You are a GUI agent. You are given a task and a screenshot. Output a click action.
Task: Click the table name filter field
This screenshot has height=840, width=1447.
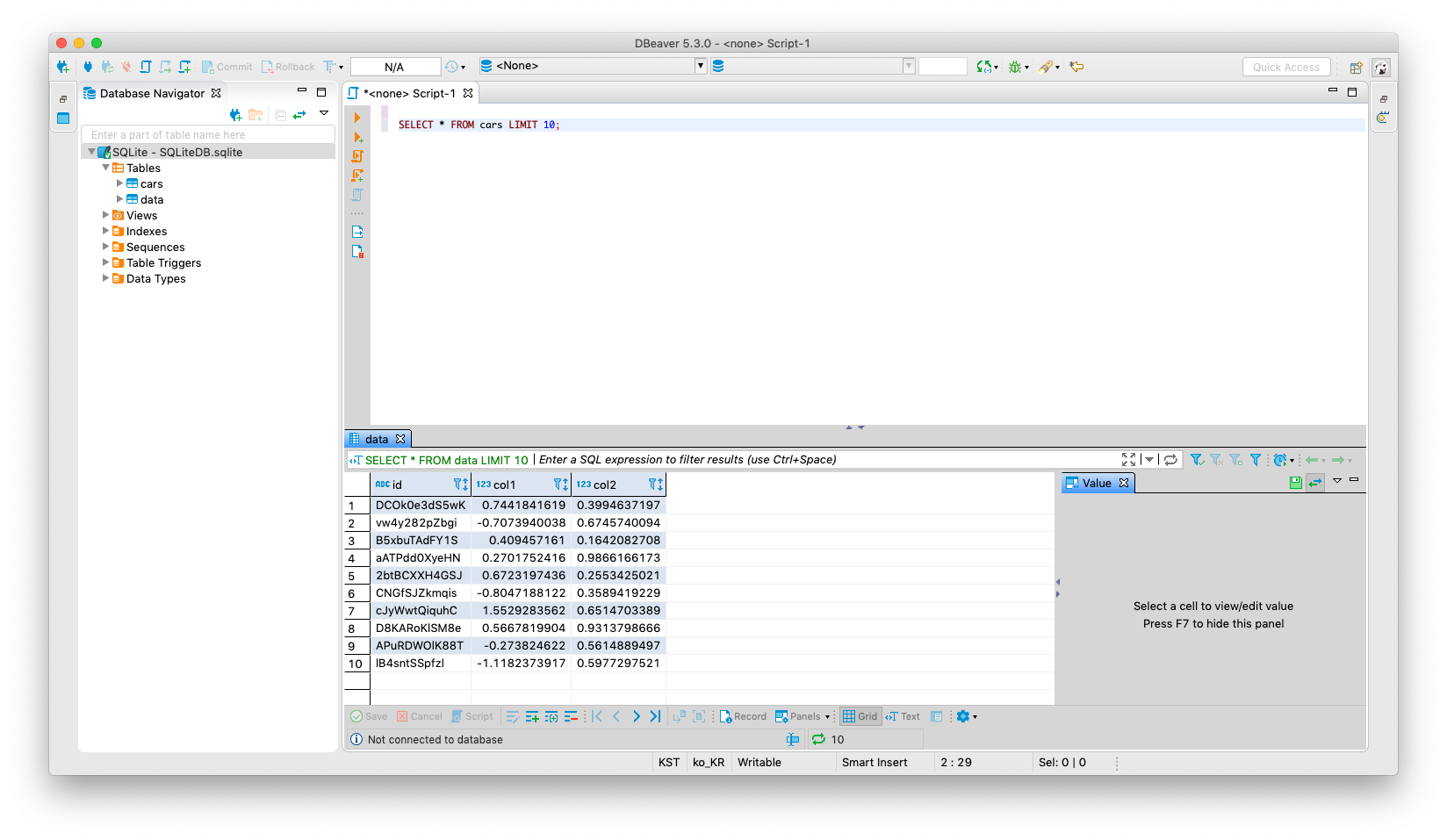(208, 134)
